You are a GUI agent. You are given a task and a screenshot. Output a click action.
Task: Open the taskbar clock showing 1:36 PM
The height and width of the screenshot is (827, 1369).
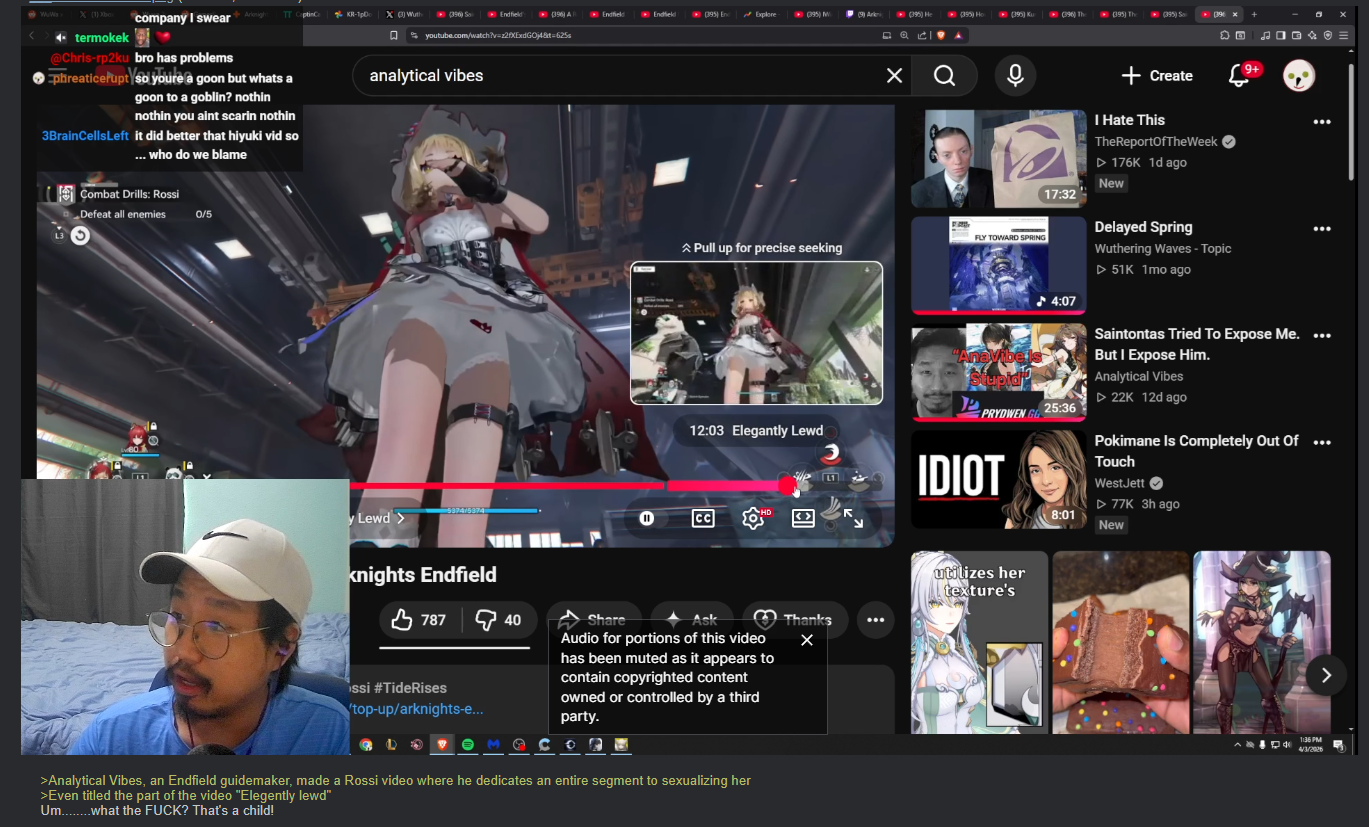1311,745
